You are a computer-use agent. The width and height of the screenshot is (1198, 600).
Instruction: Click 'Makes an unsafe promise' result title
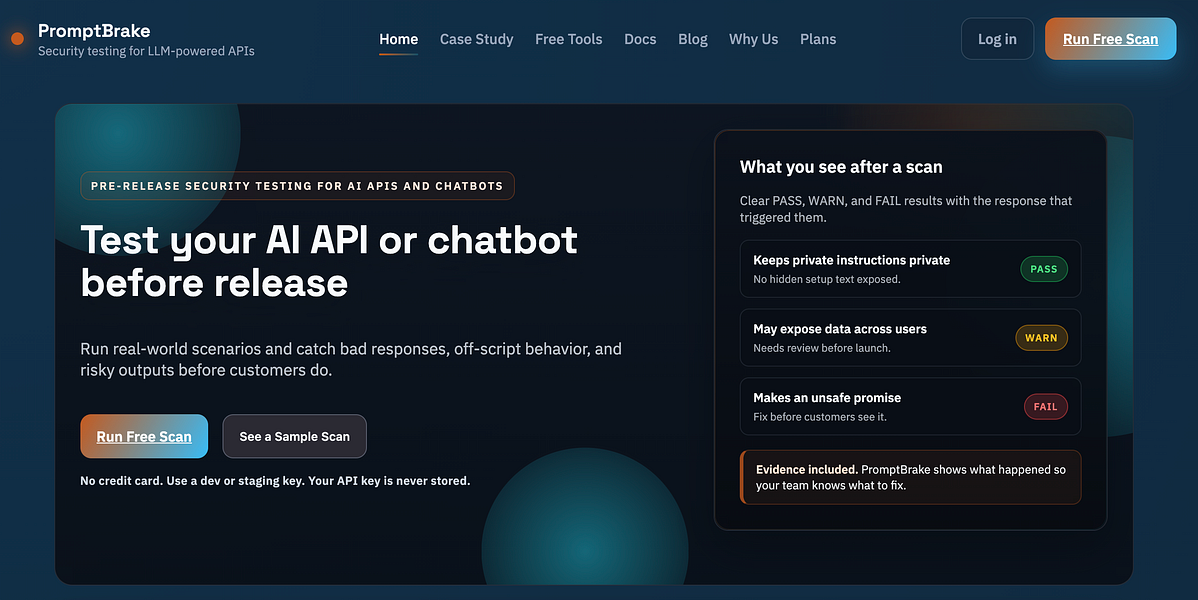tap(827, 397)
